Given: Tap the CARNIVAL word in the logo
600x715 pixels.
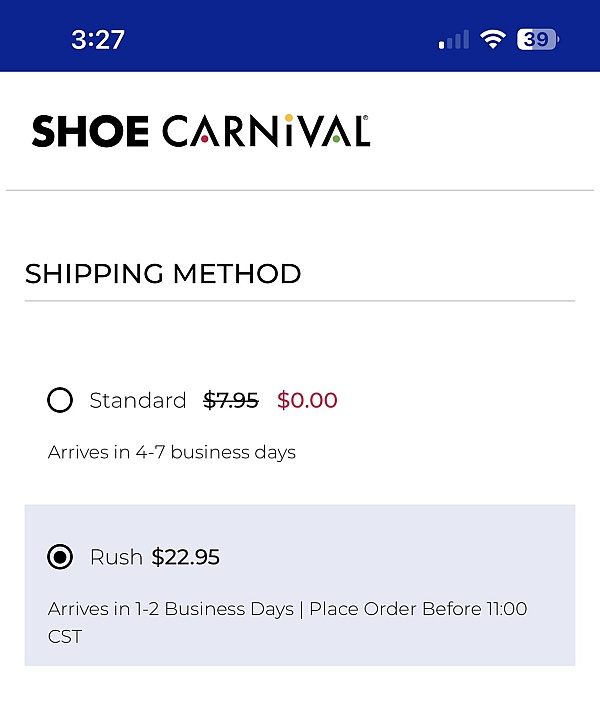Looking at the screenshot, I should pyautogui.click(x=266, y=131).
